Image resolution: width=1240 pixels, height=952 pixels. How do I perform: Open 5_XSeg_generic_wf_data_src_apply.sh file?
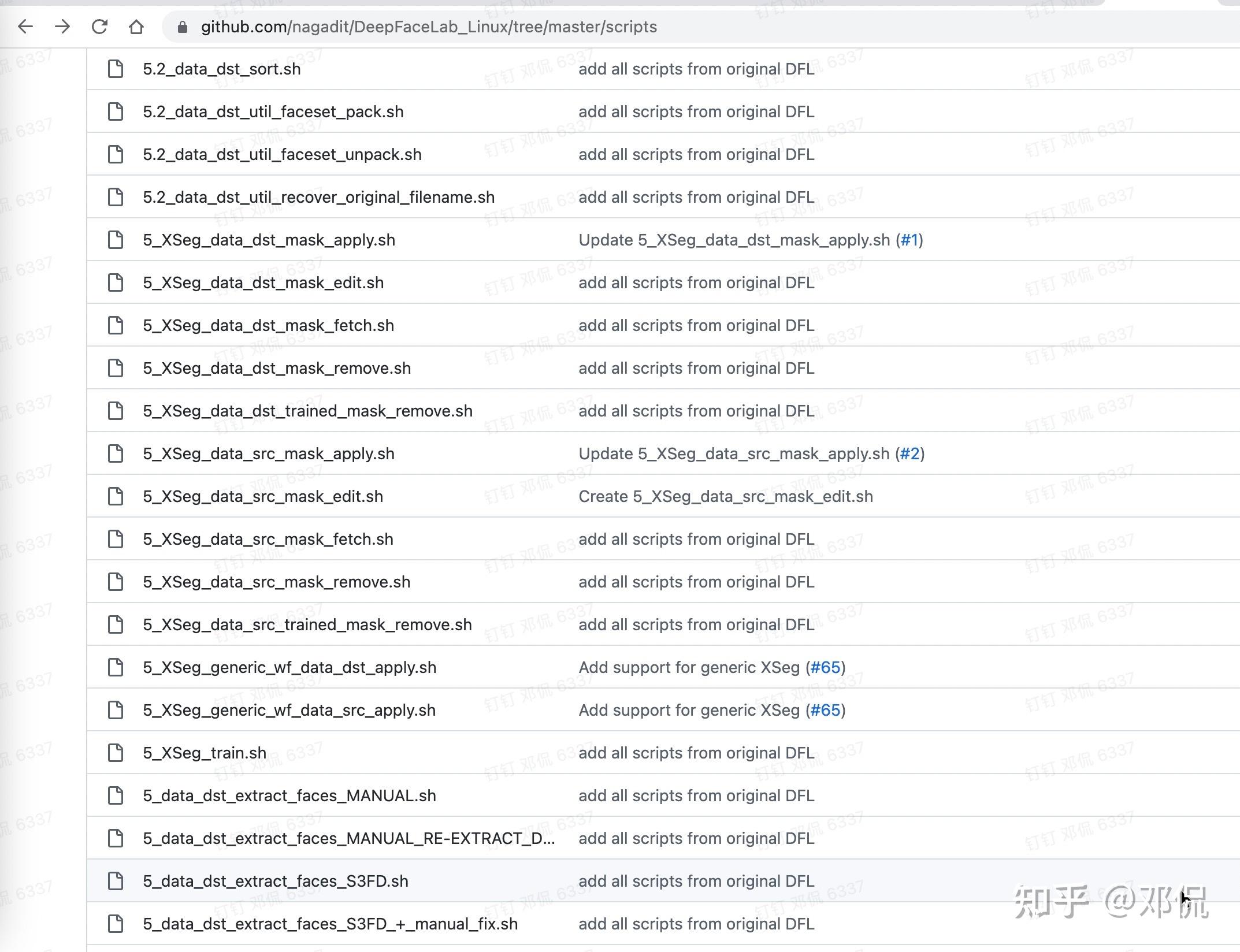coord(289,710)
